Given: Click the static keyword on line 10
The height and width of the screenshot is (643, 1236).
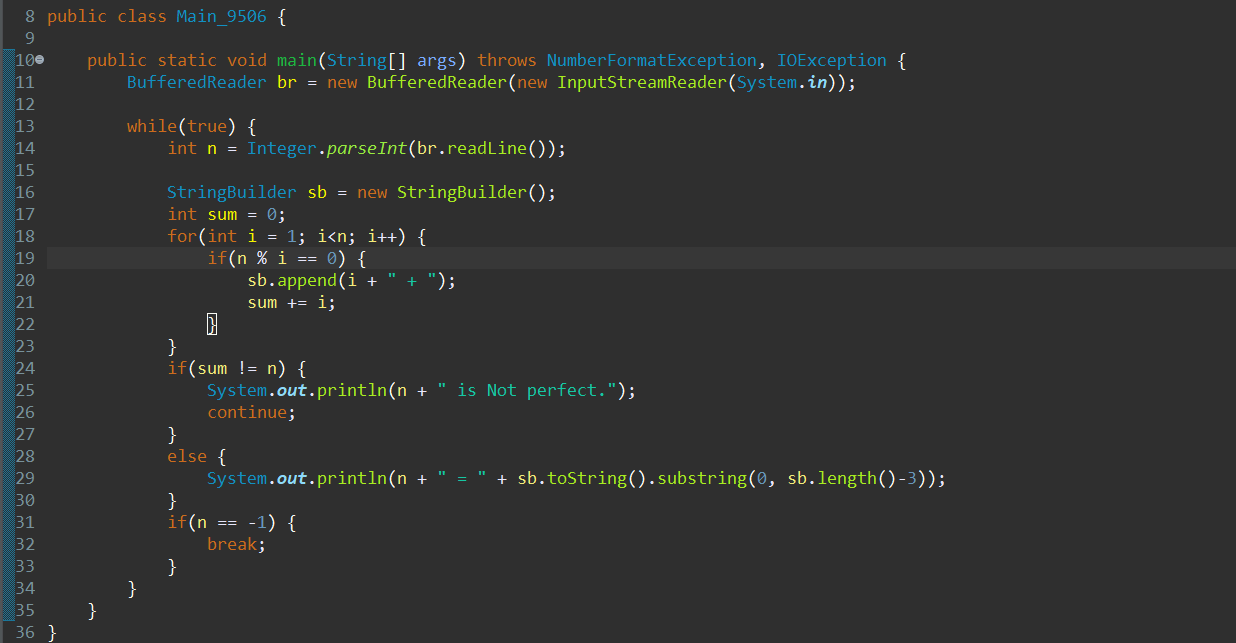Looking at the screenshot, I should coord(187,60).
